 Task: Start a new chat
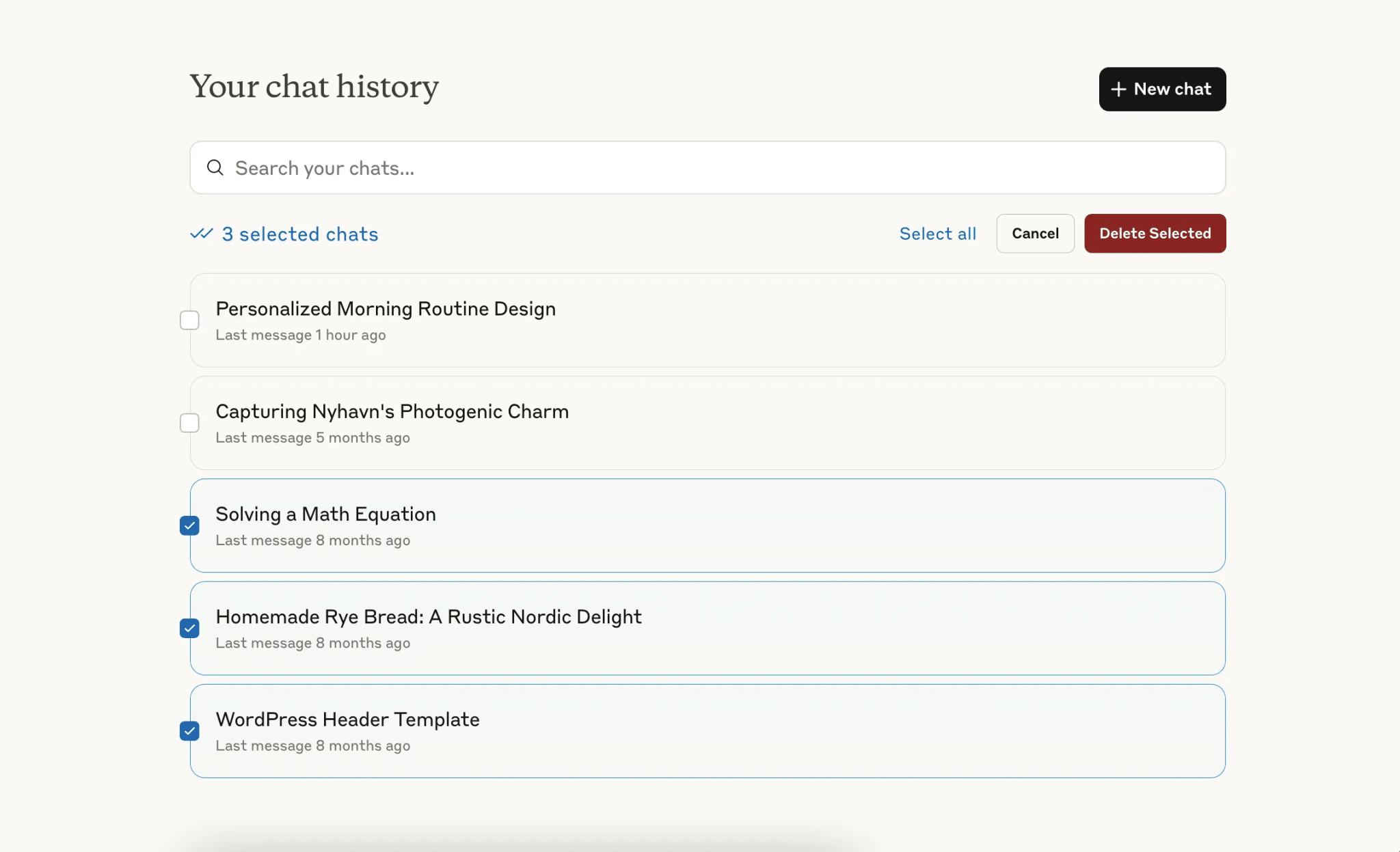tap(1162, 89)
